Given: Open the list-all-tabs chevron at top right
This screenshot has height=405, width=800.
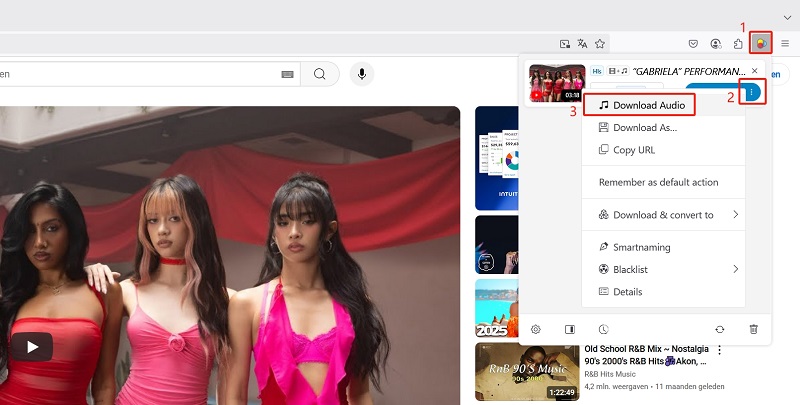Looking at the screenshot, I should pos(788,17).
